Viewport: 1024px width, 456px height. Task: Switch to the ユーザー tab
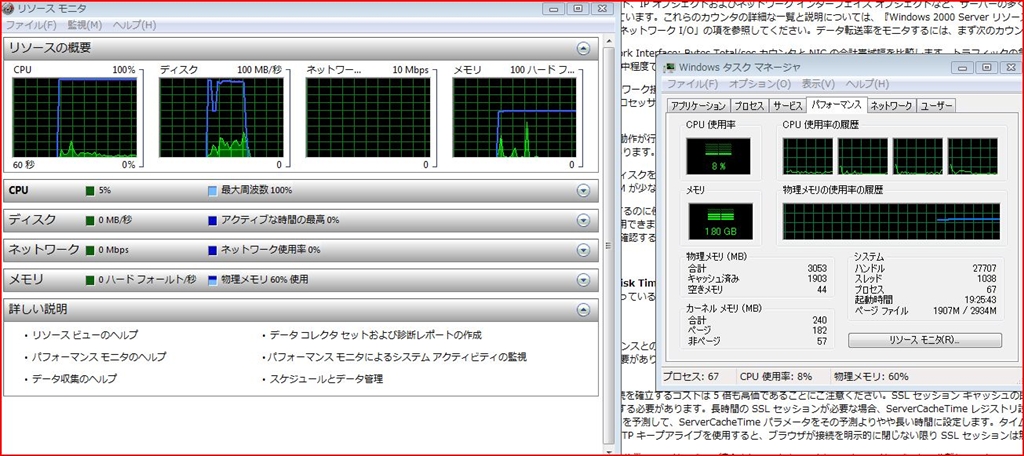tap(936, 106)
